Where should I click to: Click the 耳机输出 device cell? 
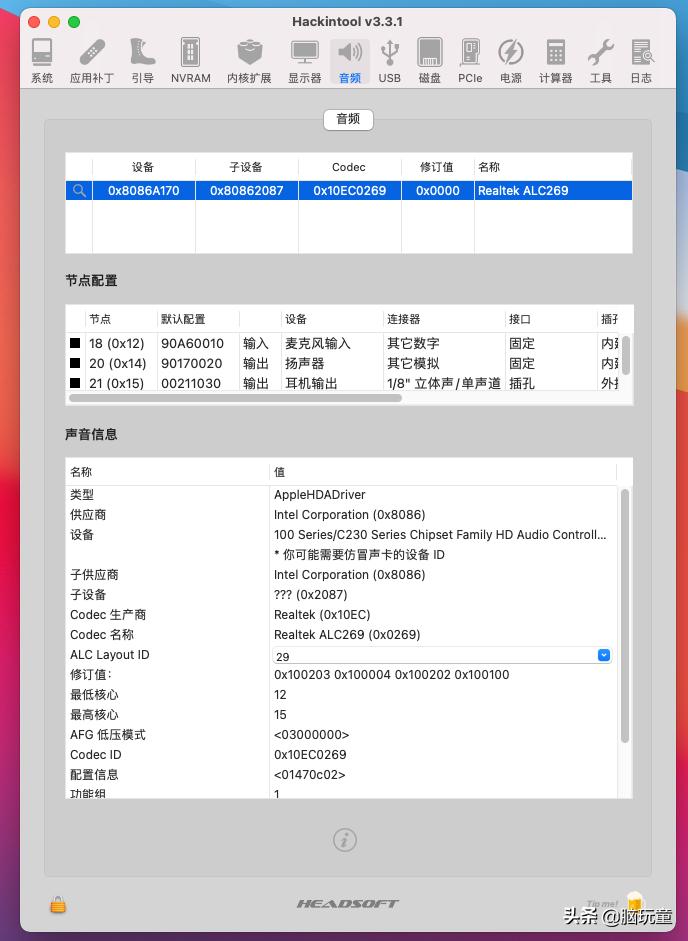coord(312,383)
